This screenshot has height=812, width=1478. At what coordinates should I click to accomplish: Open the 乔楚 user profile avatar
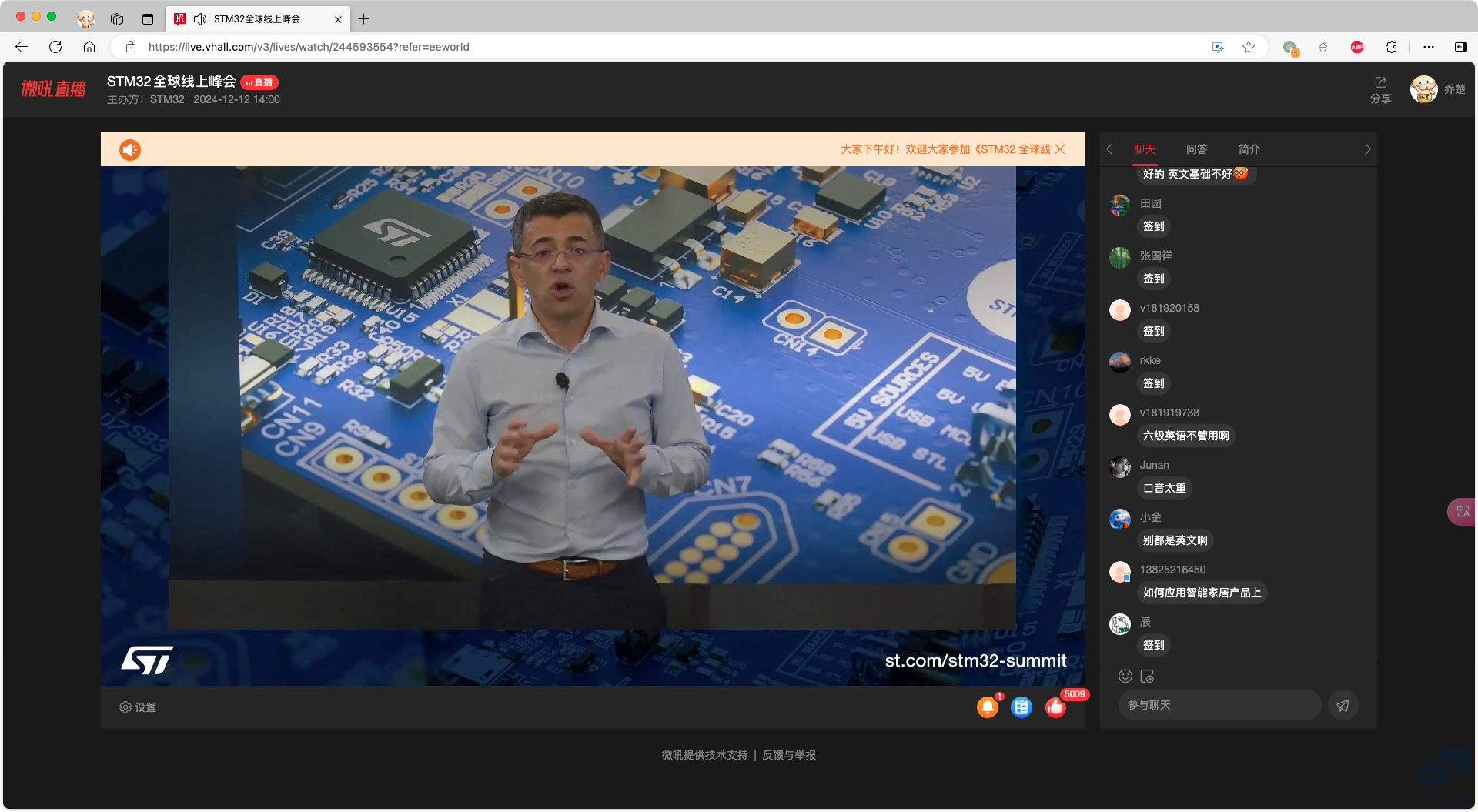click(x=1424, y=89)
